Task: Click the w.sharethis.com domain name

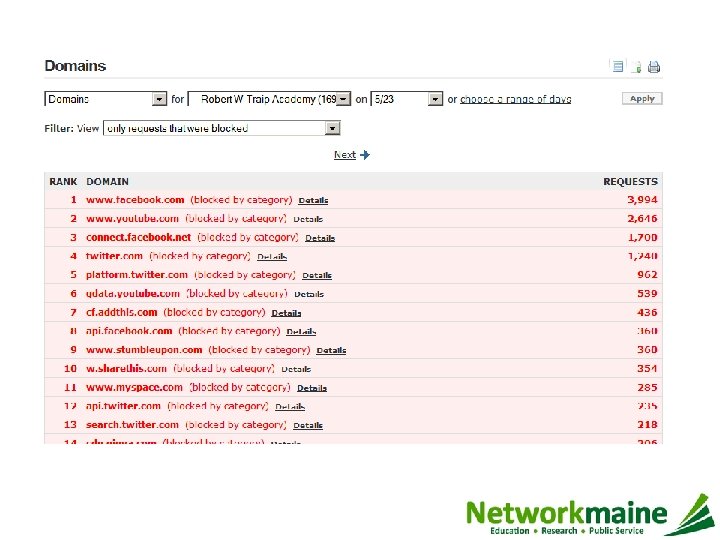Action: pyautogui.click(x=126, y=368)
